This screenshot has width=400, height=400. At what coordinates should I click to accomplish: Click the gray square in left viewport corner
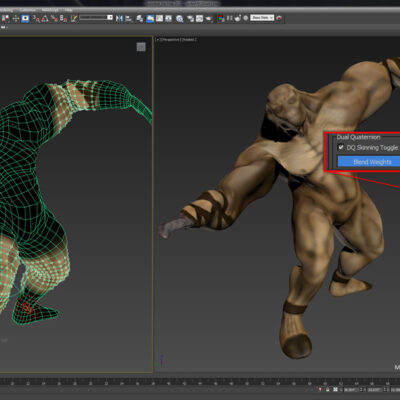point(141,47)
